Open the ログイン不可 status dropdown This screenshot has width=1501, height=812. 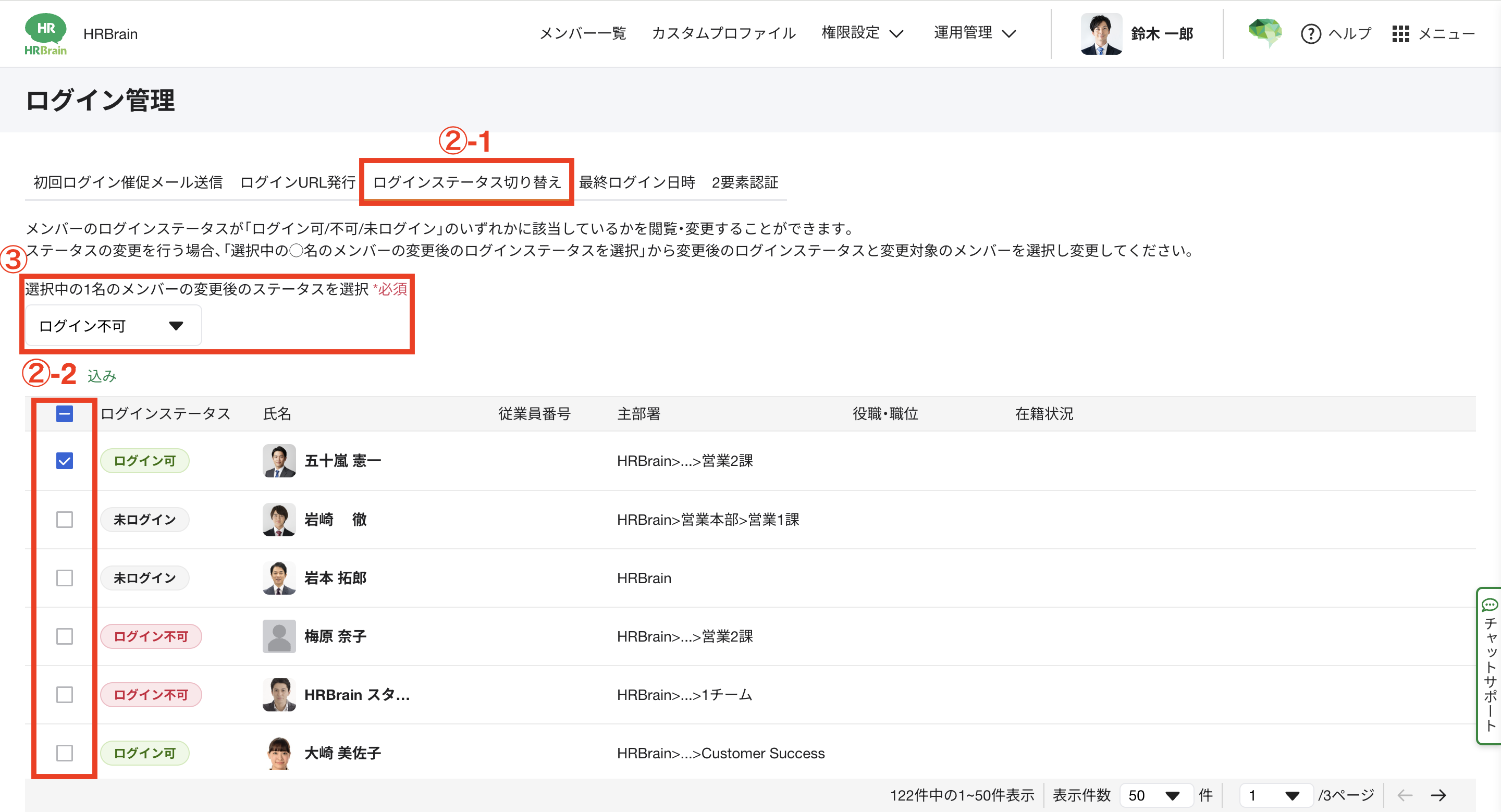click(x=114, y=326)
